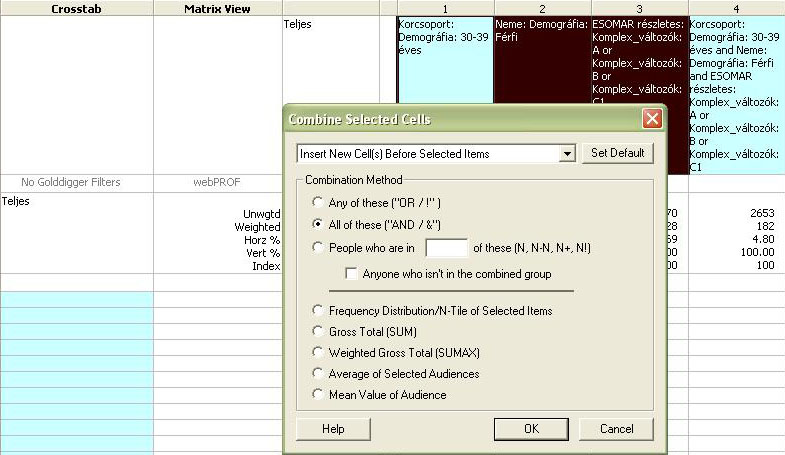Click the value 4.80 in column 4
The image size is (785, 455).
point(763,239)
